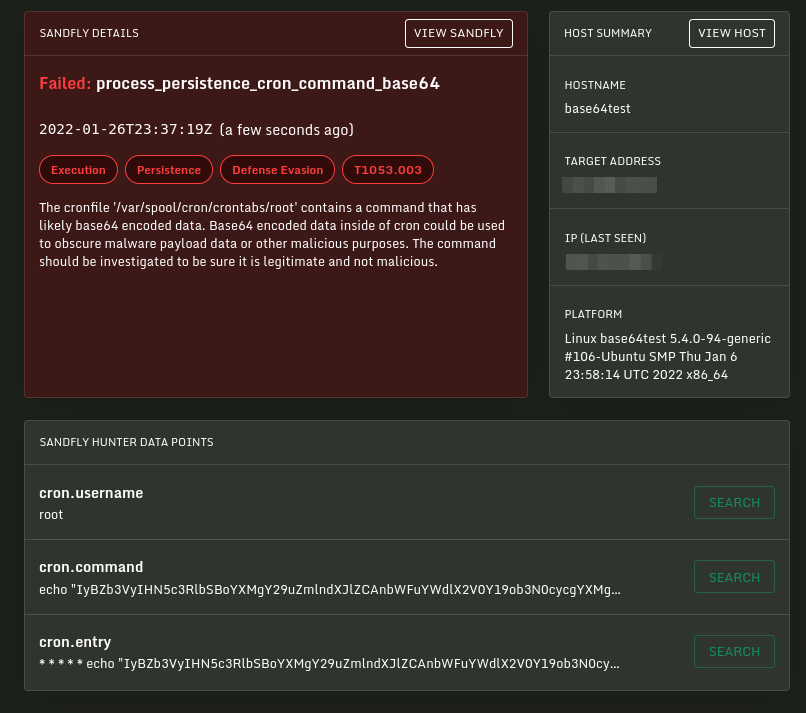Click the cron.command echo base64 string
Viewport: 806px width, 713px height.
coord(330,590)
